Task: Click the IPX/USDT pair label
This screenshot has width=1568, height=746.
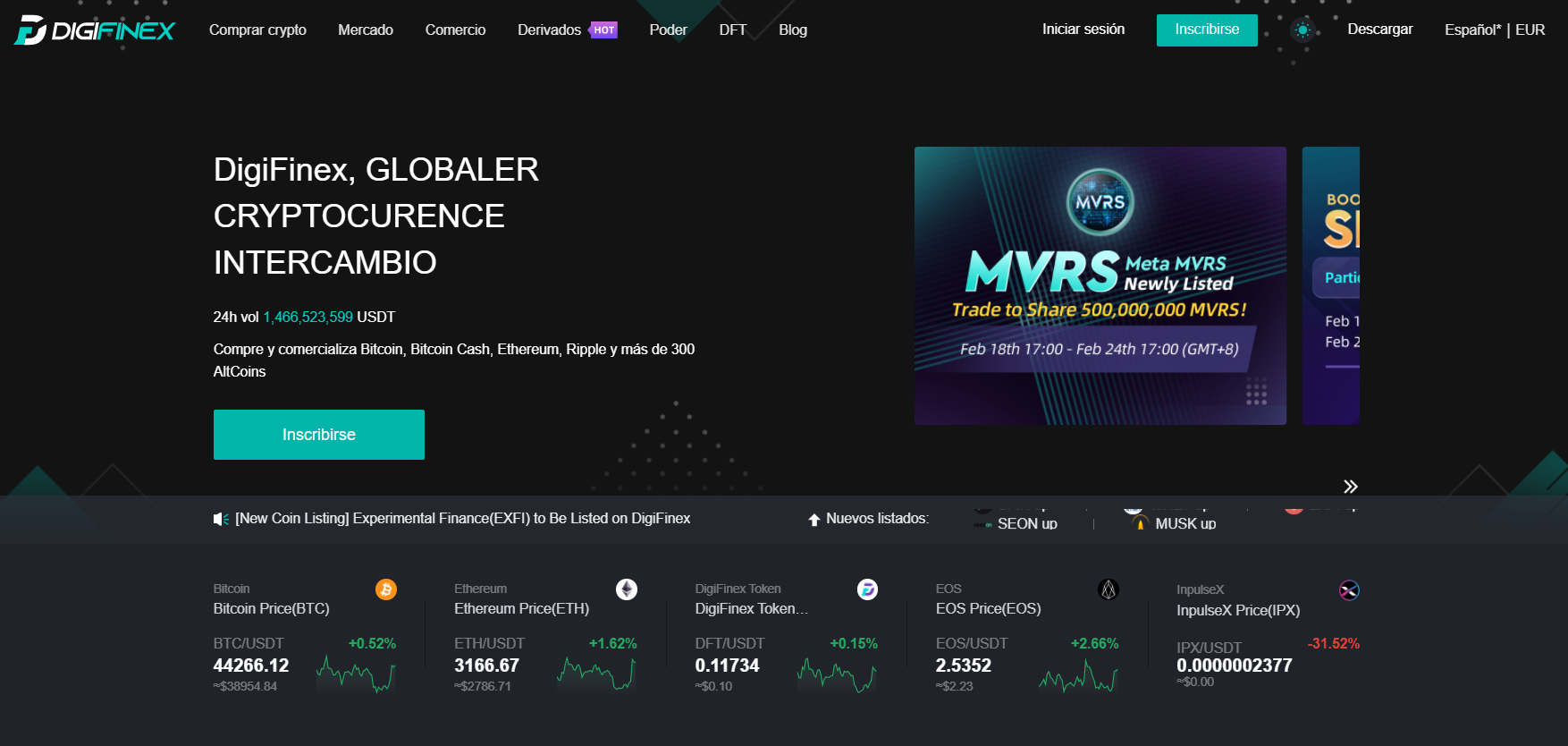Action: coord(1210,648)
